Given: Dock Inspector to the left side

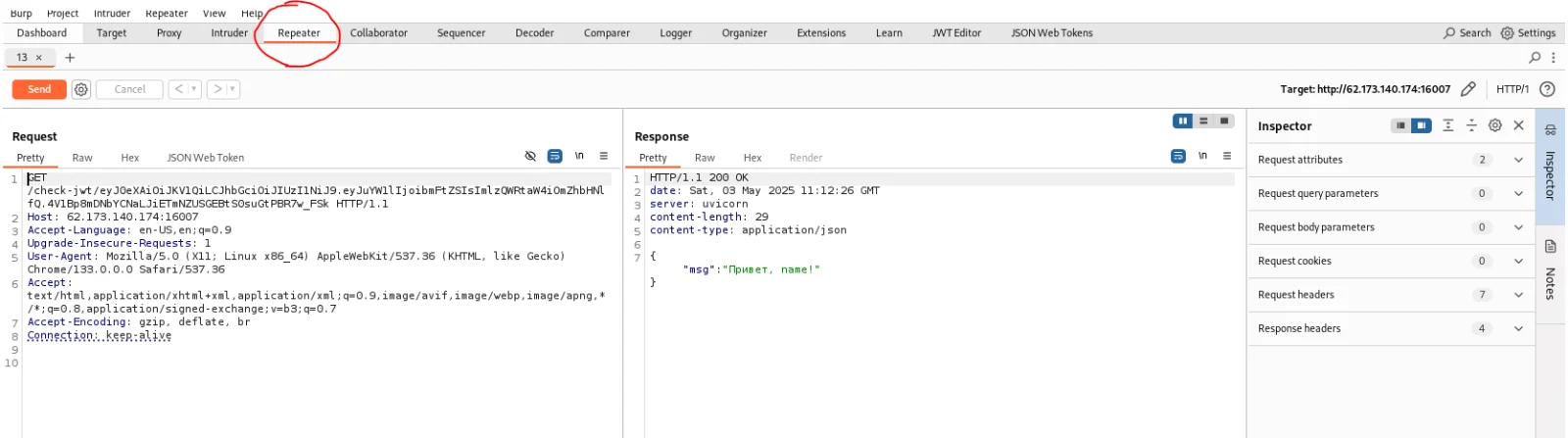Looking at the screenshot, I should (1401, 125).
